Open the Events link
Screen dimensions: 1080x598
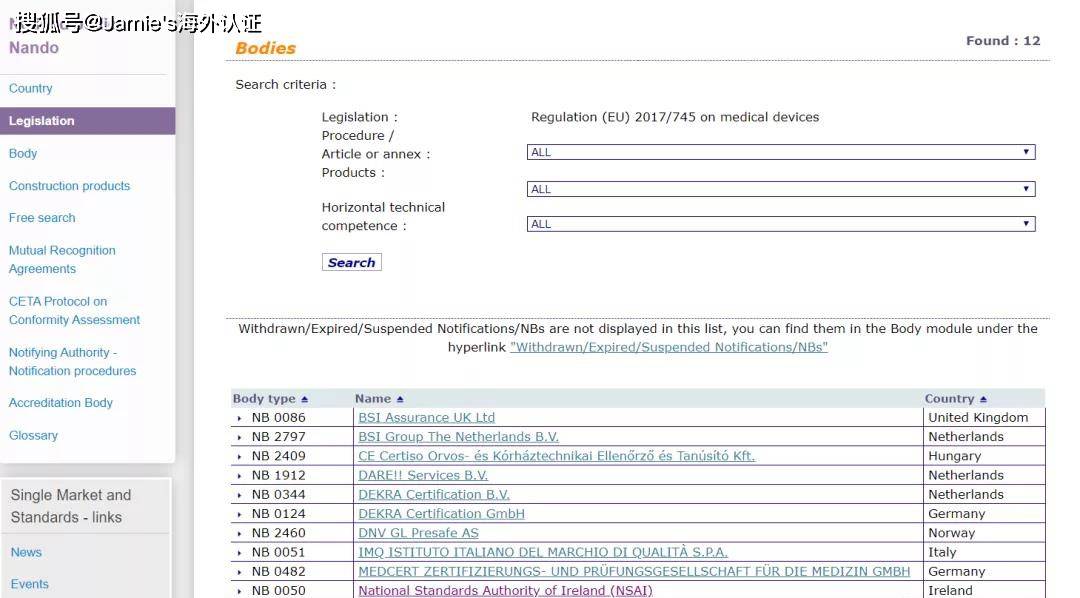click(x=30, y=584)
